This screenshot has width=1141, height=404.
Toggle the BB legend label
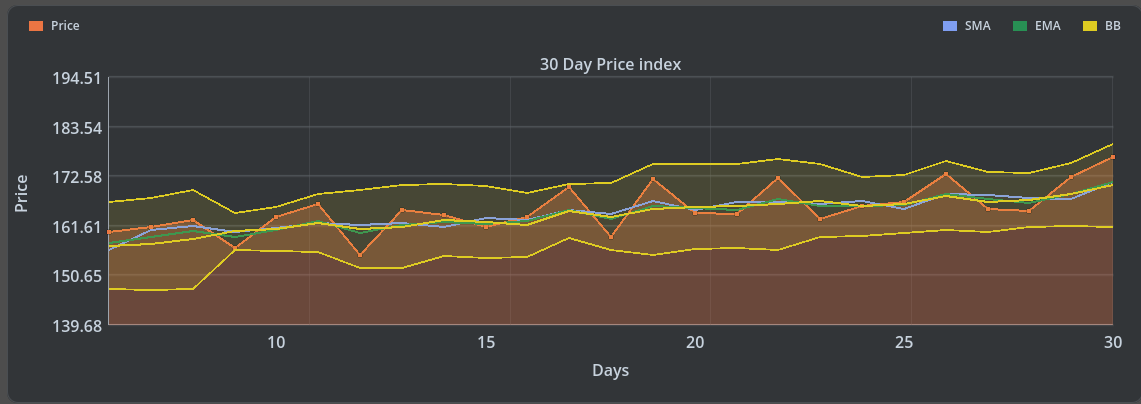click(x=1112, y=26)
